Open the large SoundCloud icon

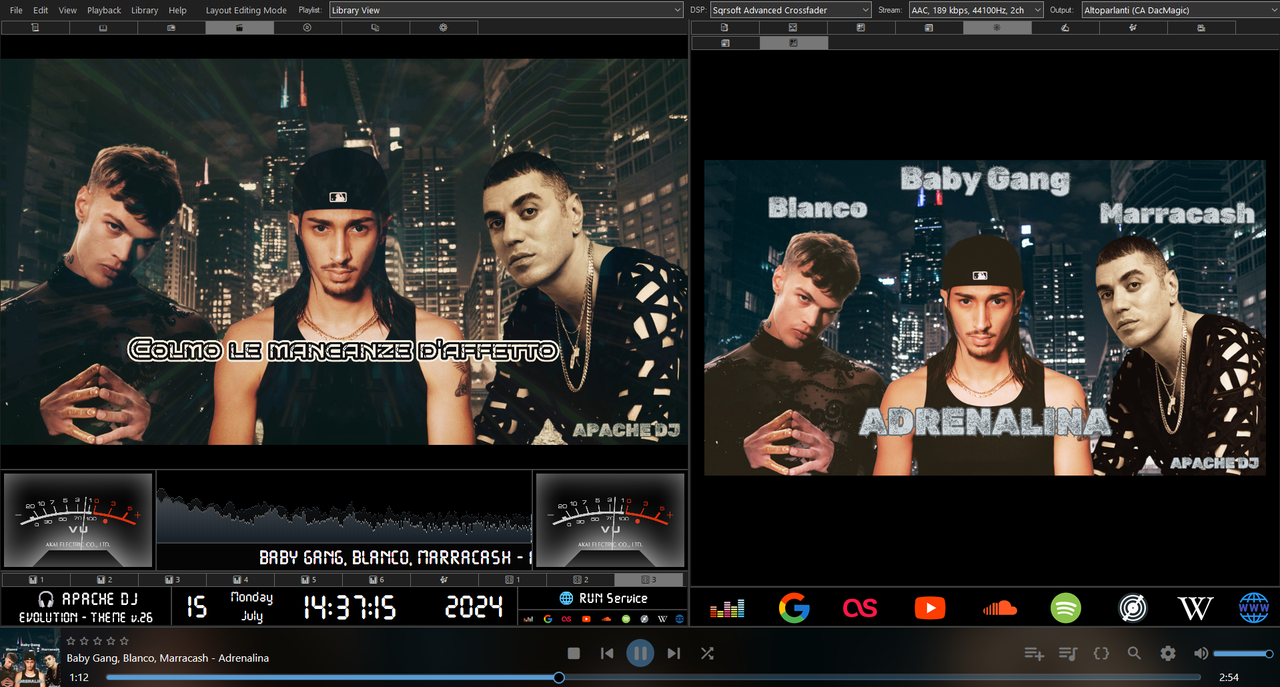[999, 607]
